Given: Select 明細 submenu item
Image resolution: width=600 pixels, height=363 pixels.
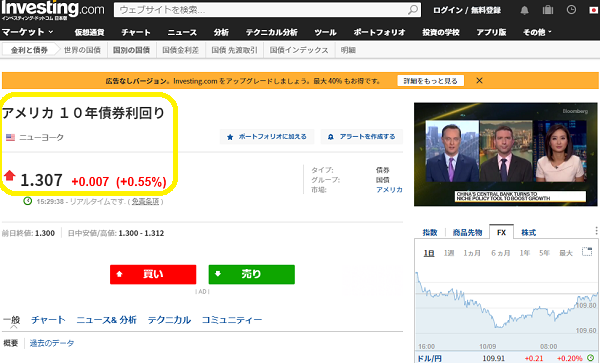Looking at the screenshot, I should click(348, 50).
